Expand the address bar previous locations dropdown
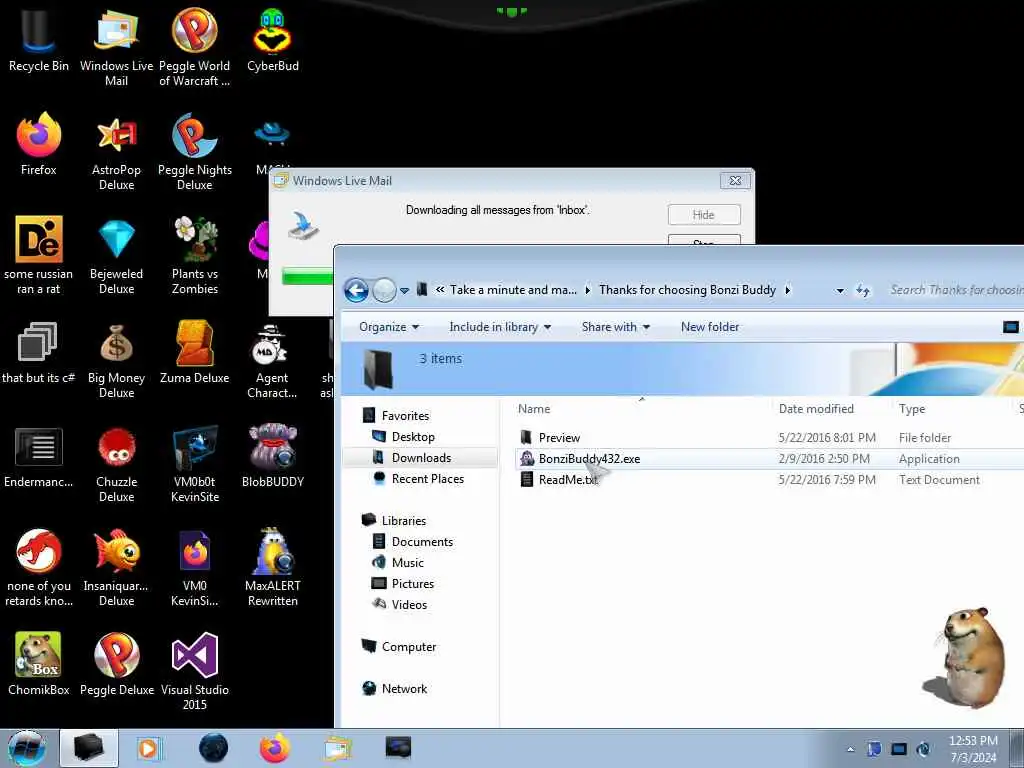The height and width of the screenshot is (768, 1024). (840, 291)
